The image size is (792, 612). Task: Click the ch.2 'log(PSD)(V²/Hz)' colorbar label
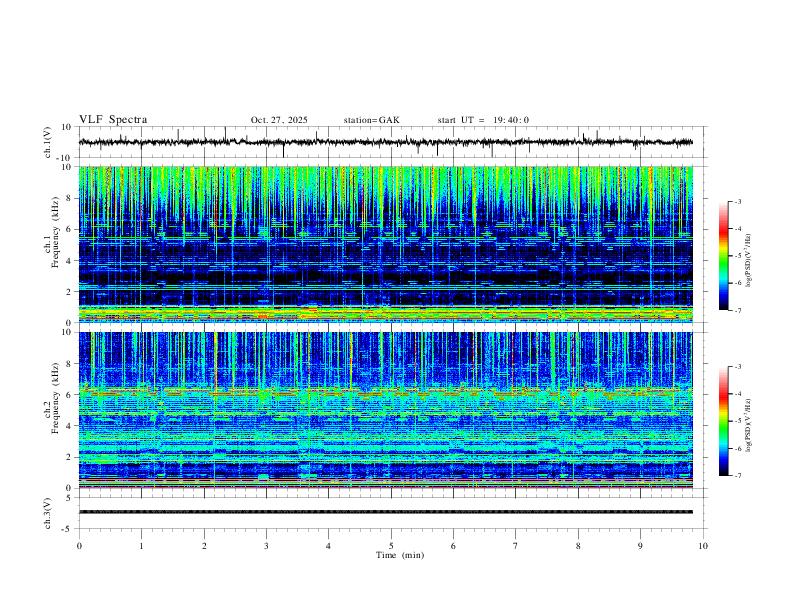pyautogui.click(x=749, y=425)
